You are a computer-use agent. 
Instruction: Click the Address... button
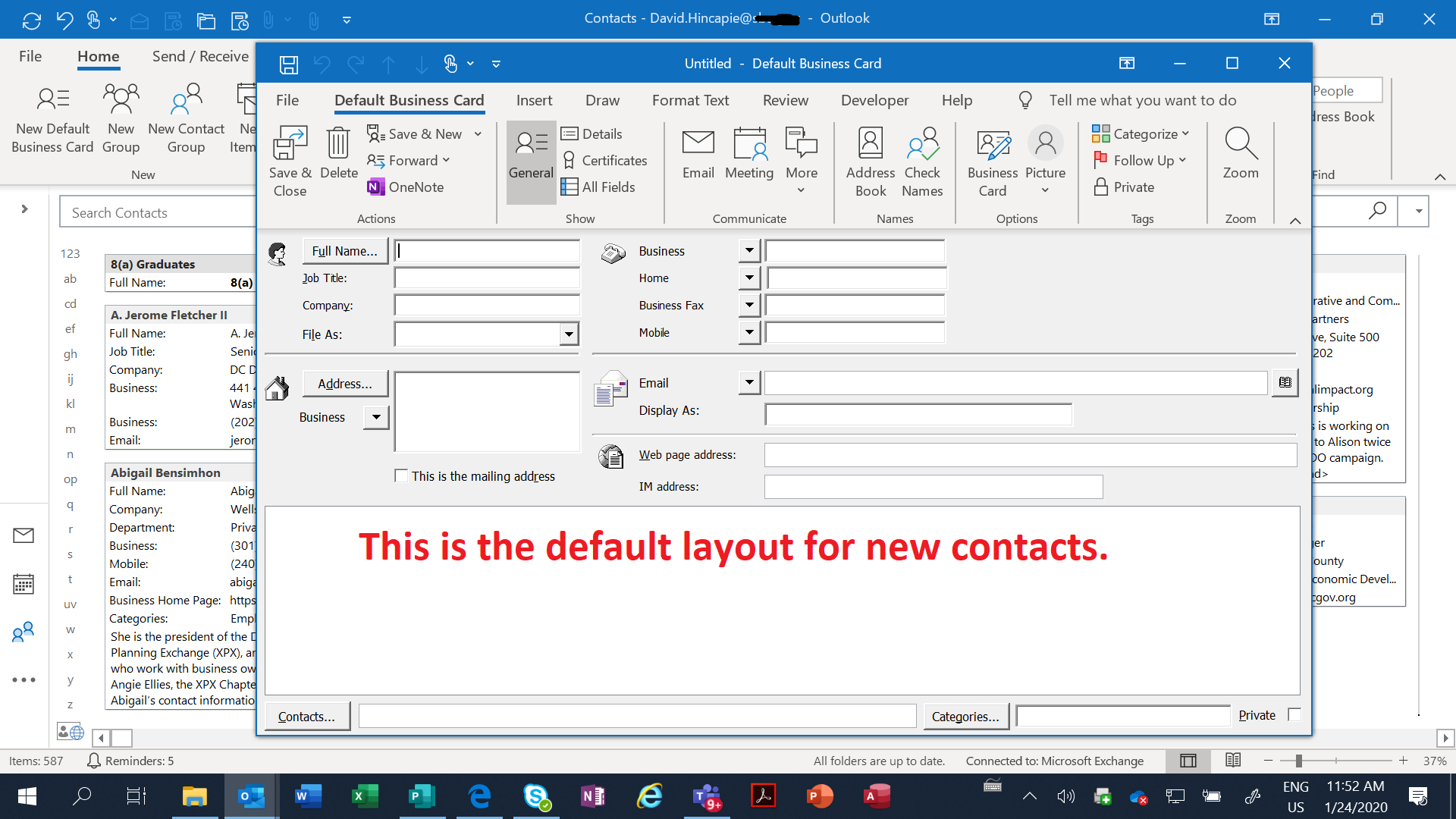tap(345, 384)
